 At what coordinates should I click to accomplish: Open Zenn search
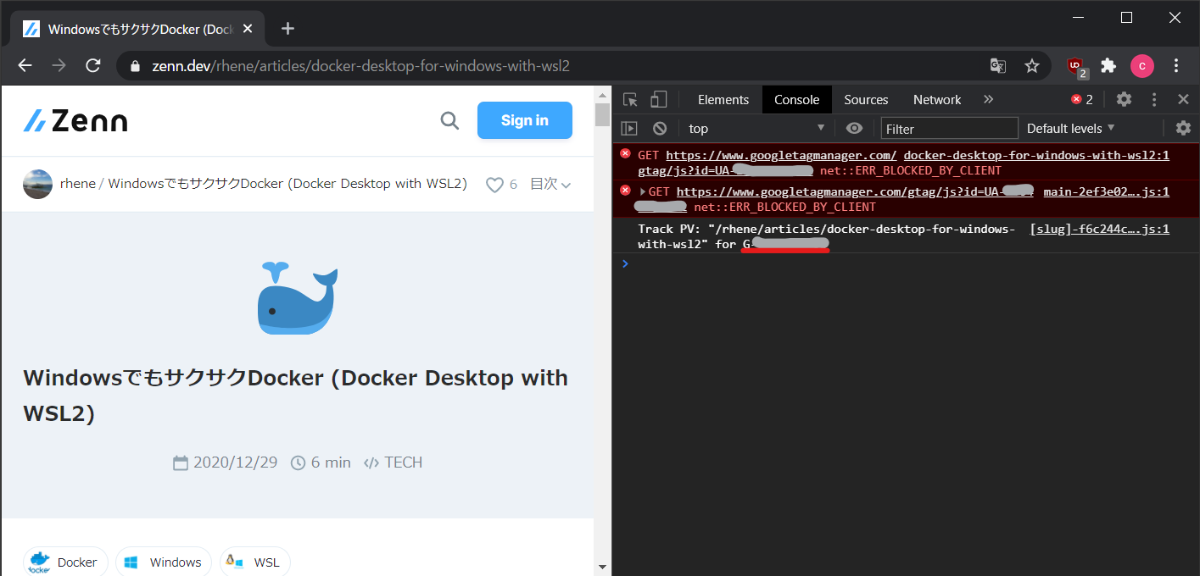450,121
